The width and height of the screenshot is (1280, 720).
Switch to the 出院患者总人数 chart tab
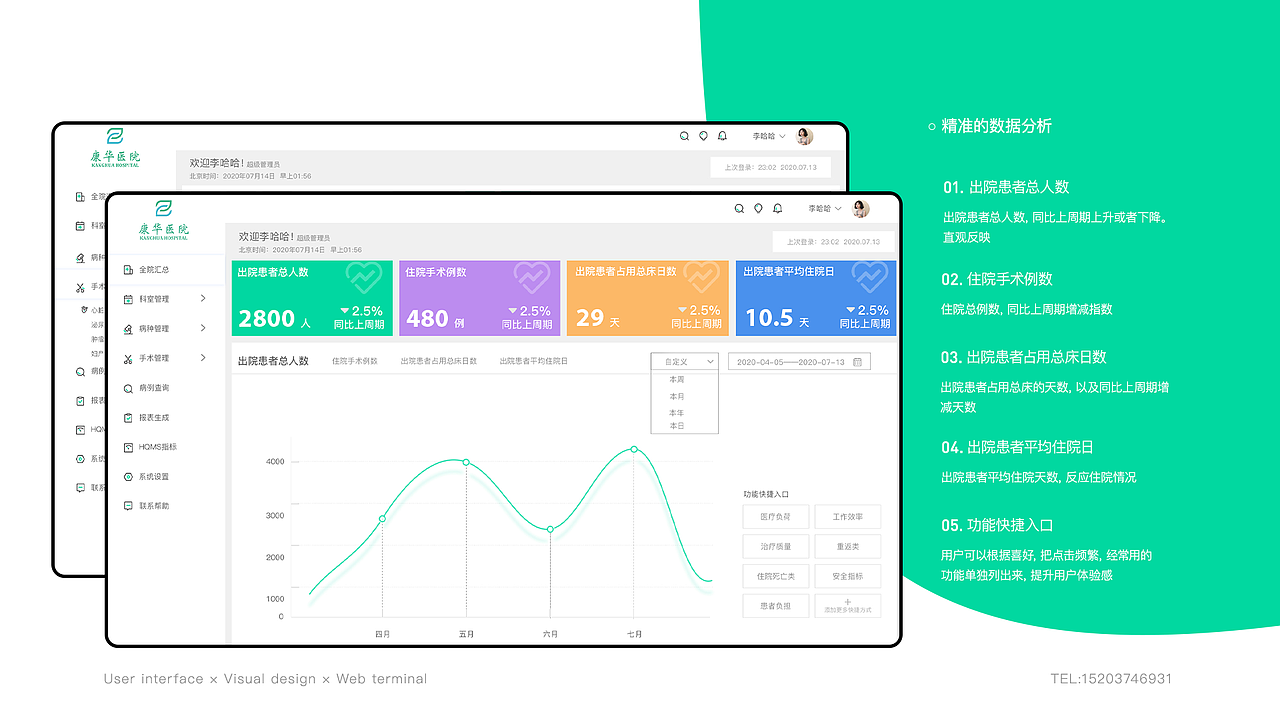click(x=273, y=361)
